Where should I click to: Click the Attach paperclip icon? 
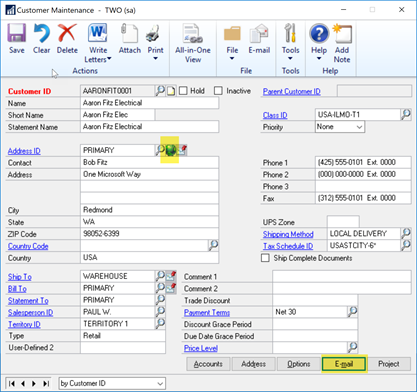click(x=129, y=33)
